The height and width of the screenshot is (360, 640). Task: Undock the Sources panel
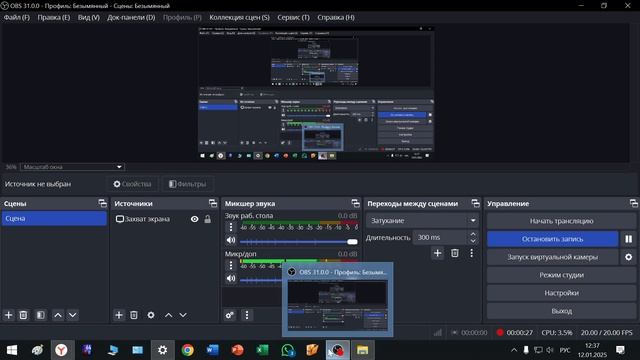(213, 203)
